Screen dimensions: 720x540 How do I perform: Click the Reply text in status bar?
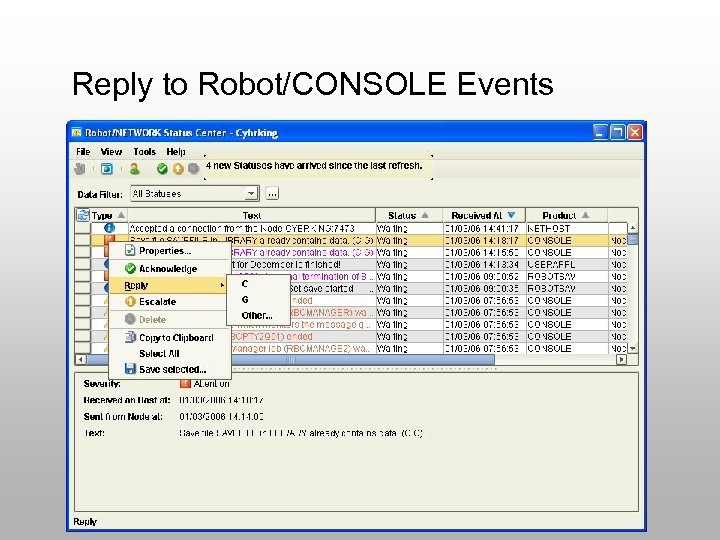click(x=85, y=522)
